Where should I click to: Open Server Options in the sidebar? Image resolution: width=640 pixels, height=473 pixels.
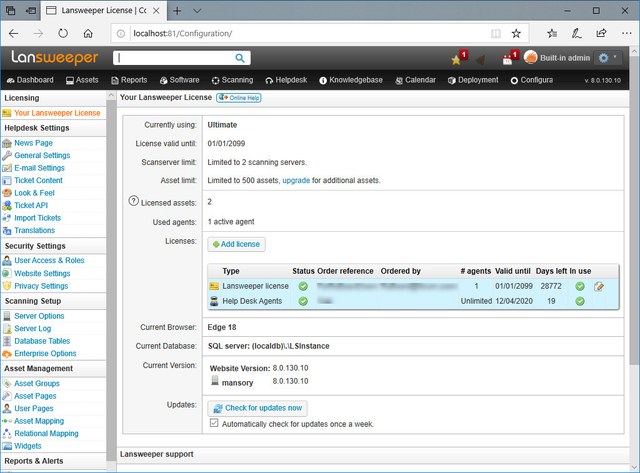pos(39,316)
